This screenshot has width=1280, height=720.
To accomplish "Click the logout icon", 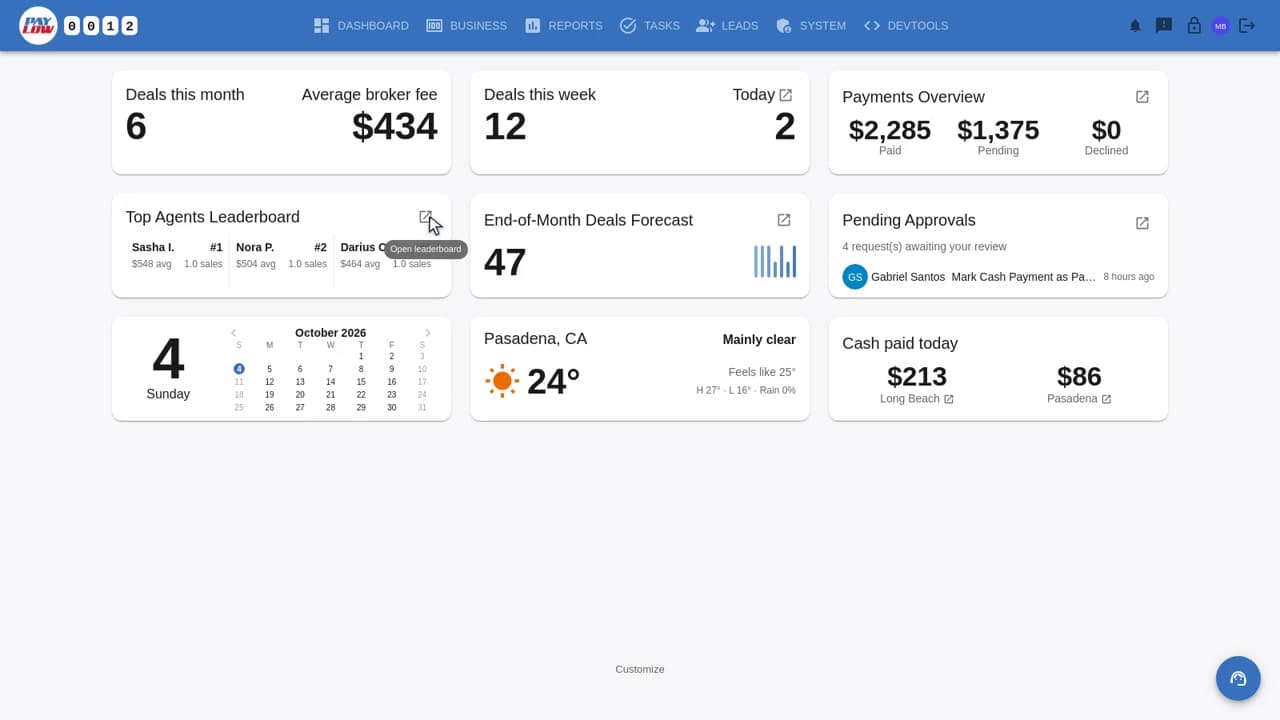I will point(1247,26).
